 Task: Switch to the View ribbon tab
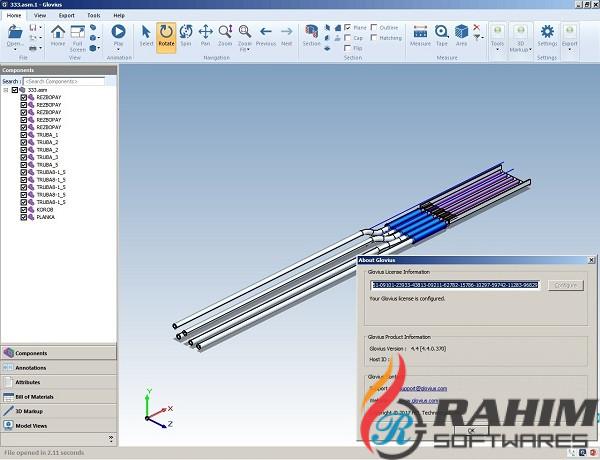click(40, 15)
